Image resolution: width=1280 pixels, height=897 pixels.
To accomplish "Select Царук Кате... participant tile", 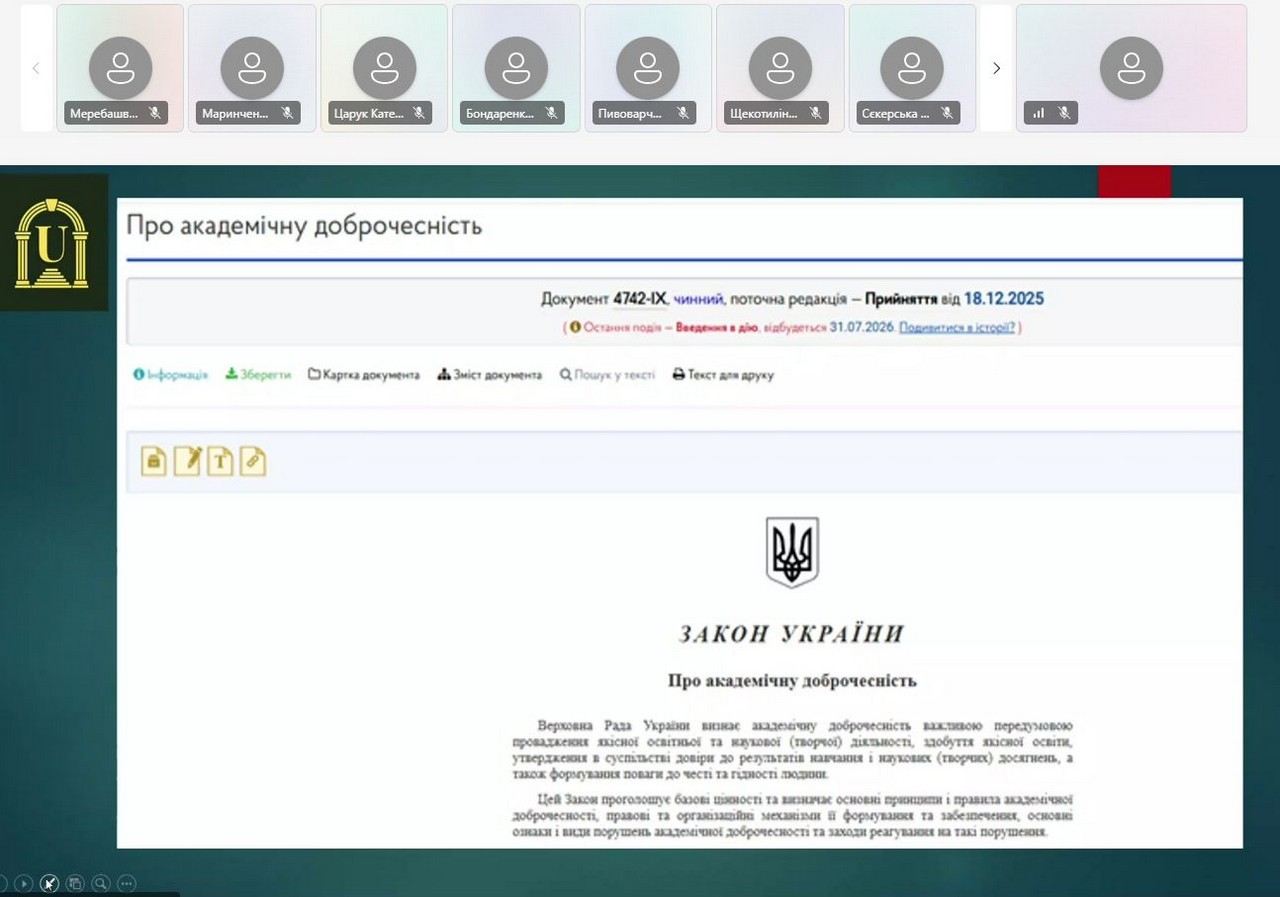I will point(384,68).
